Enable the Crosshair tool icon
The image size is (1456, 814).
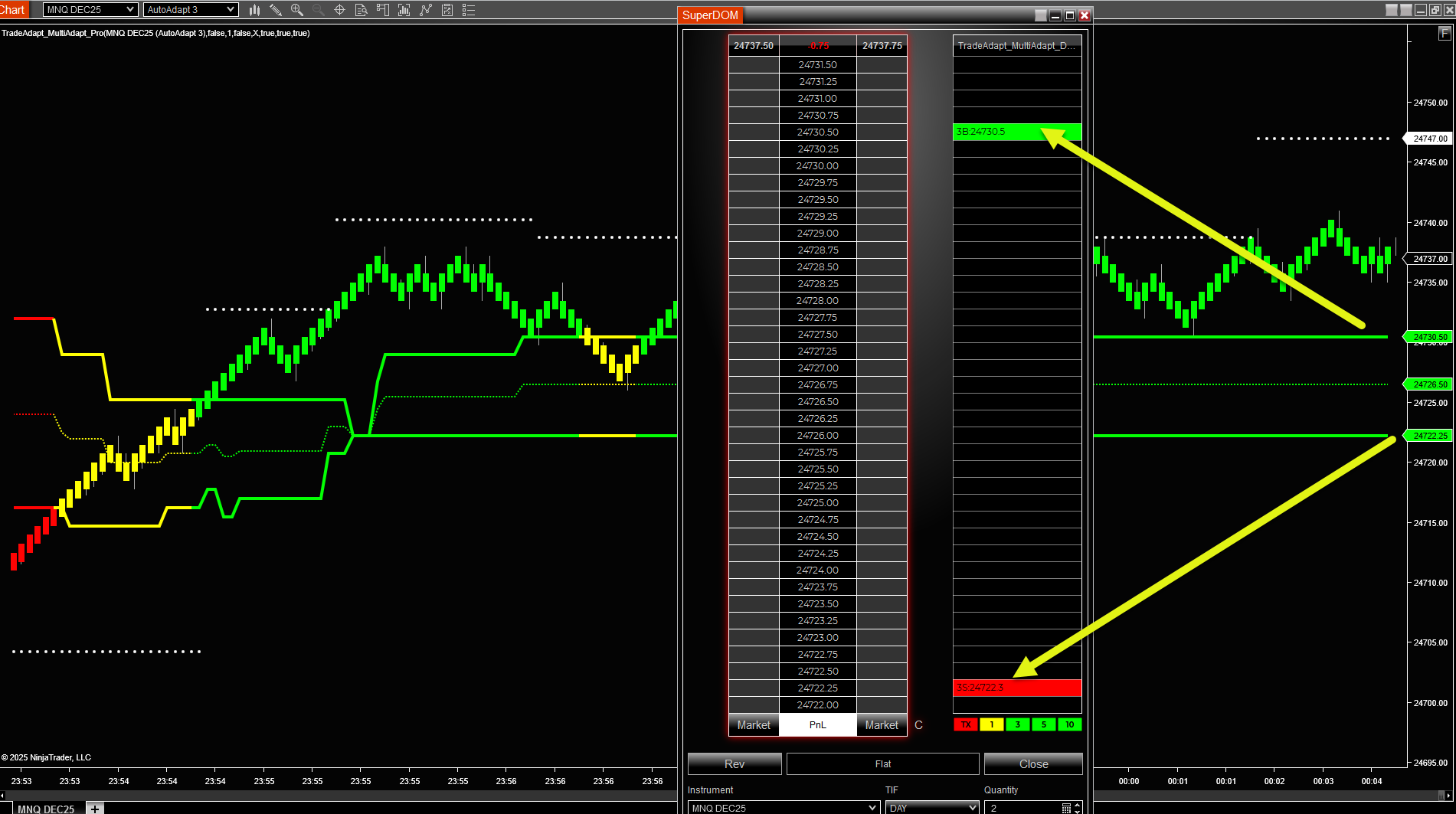point(340,10)
